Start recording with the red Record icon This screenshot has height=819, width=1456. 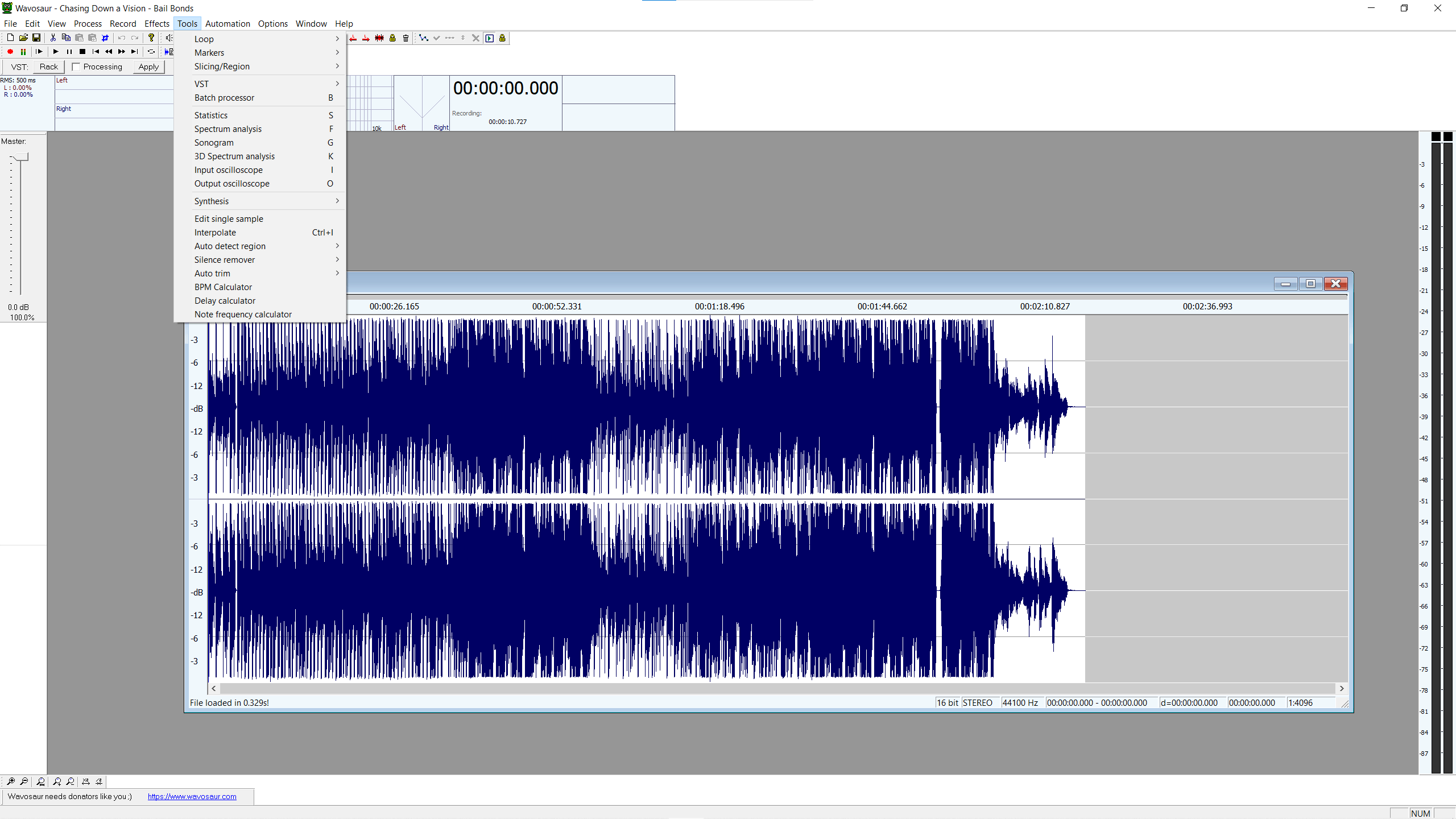[x=10, y=51]
